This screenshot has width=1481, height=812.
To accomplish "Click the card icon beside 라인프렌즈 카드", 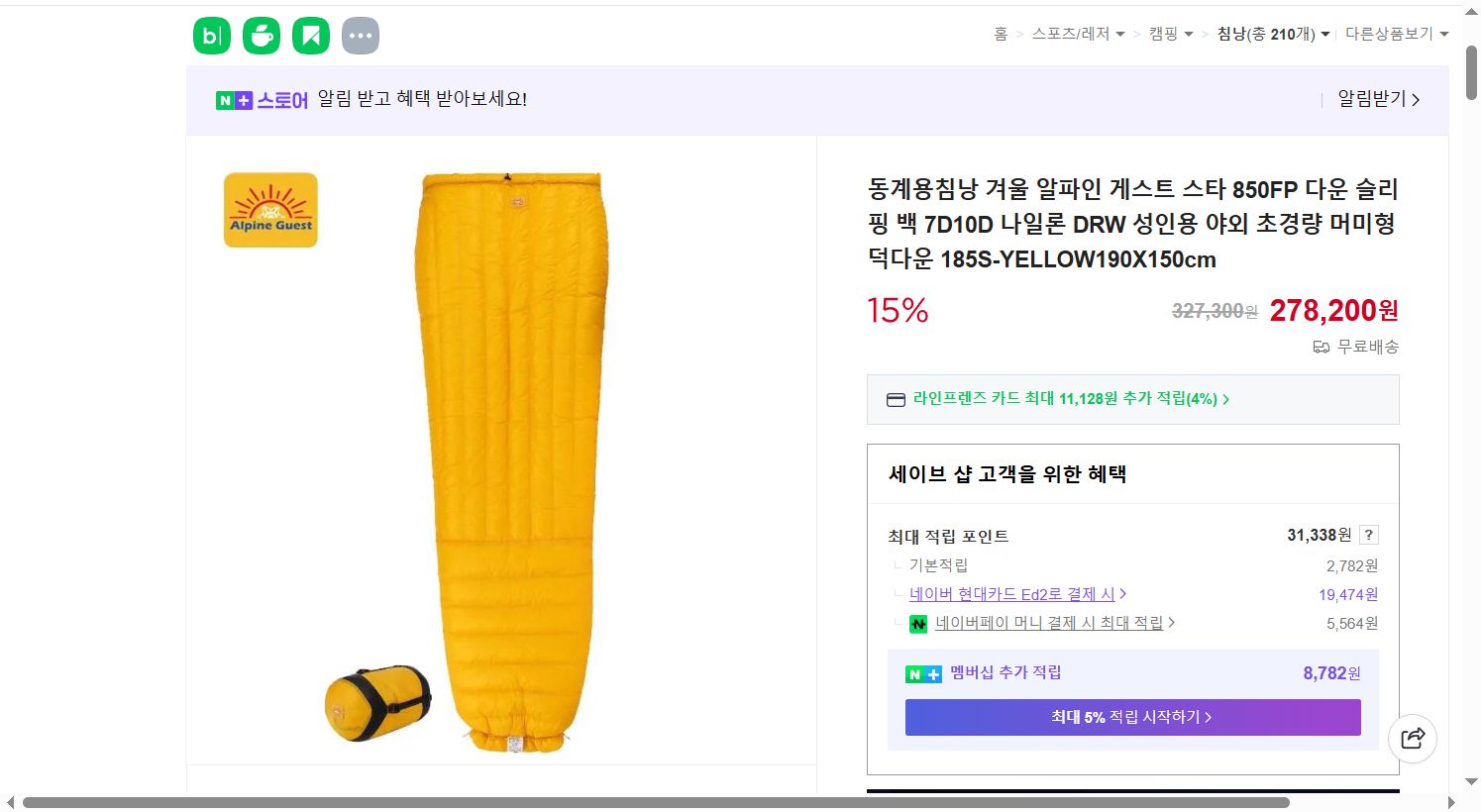I will click(x=896, y=399).
